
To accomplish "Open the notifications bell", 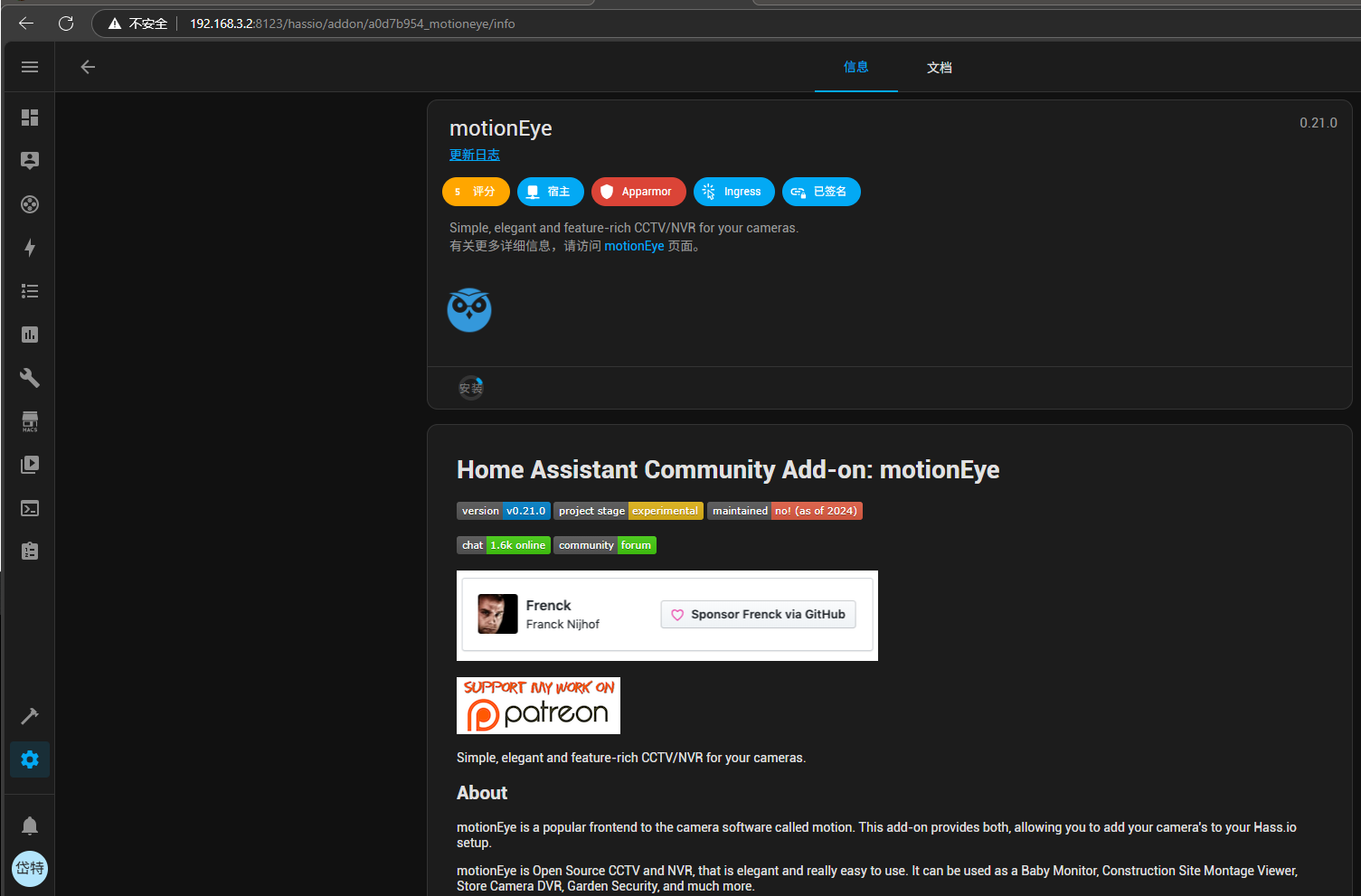I will coord(30,825).
